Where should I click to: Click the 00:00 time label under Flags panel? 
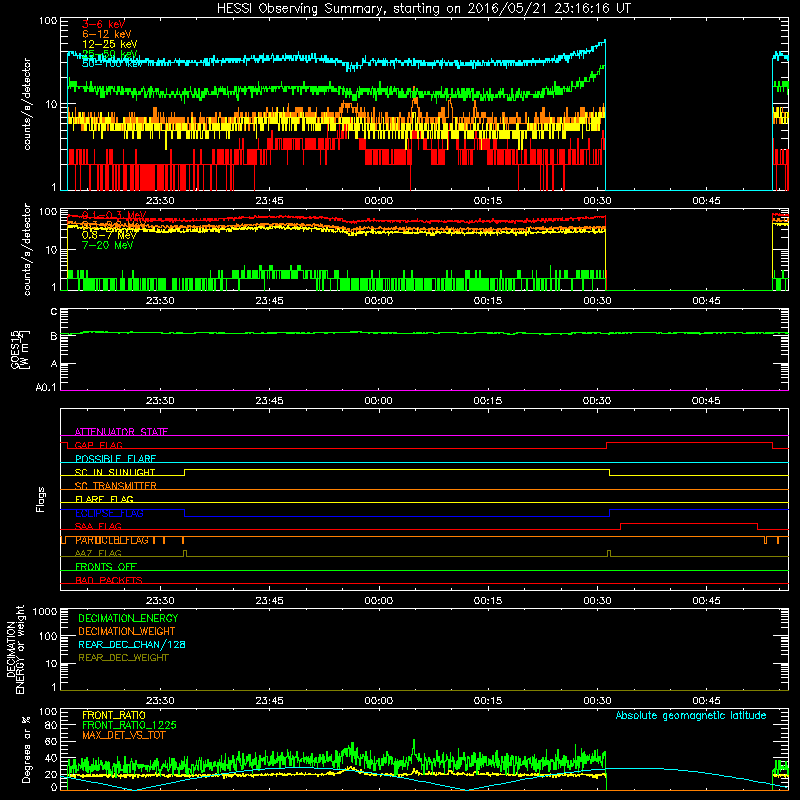coord(379,601)
